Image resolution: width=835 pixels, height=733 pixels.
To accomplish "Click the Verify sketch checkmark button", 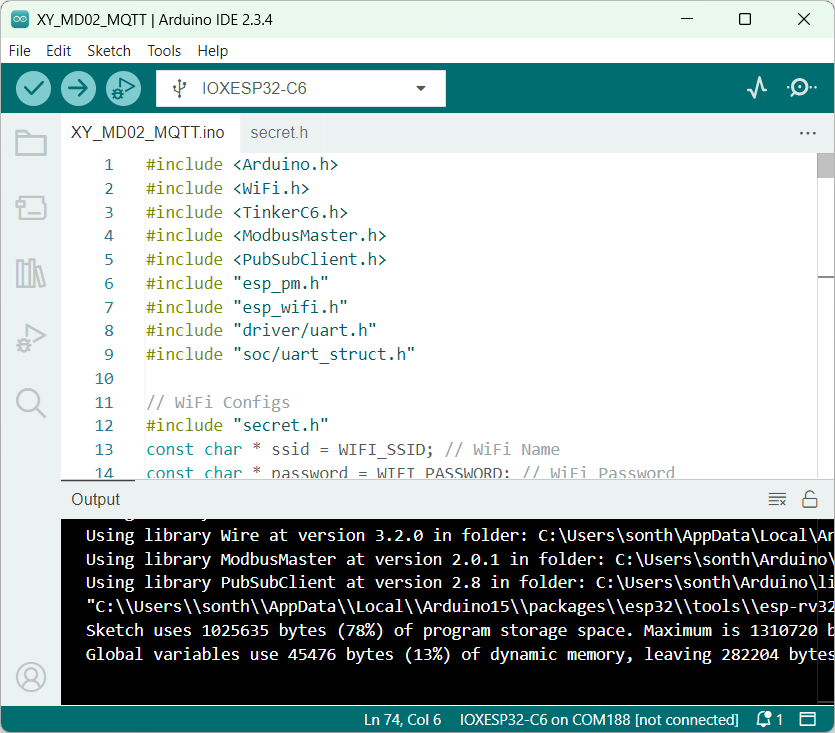I will 33,88.
